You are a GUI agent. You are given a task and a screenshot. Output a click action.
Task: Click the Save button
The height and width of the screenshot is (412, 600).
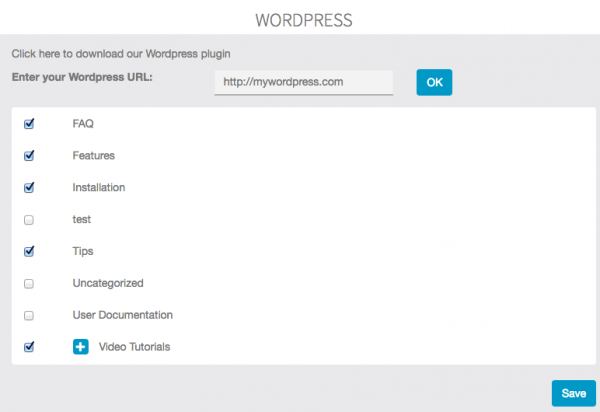tap(573, 393)
